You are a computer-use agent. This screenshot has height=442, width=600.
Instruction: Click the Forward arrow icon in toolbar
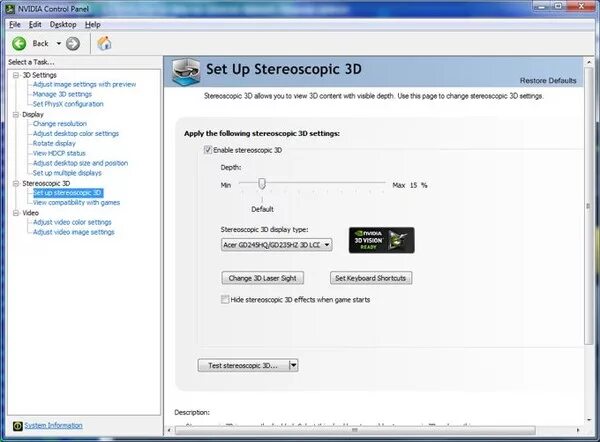tap(73, 44)
